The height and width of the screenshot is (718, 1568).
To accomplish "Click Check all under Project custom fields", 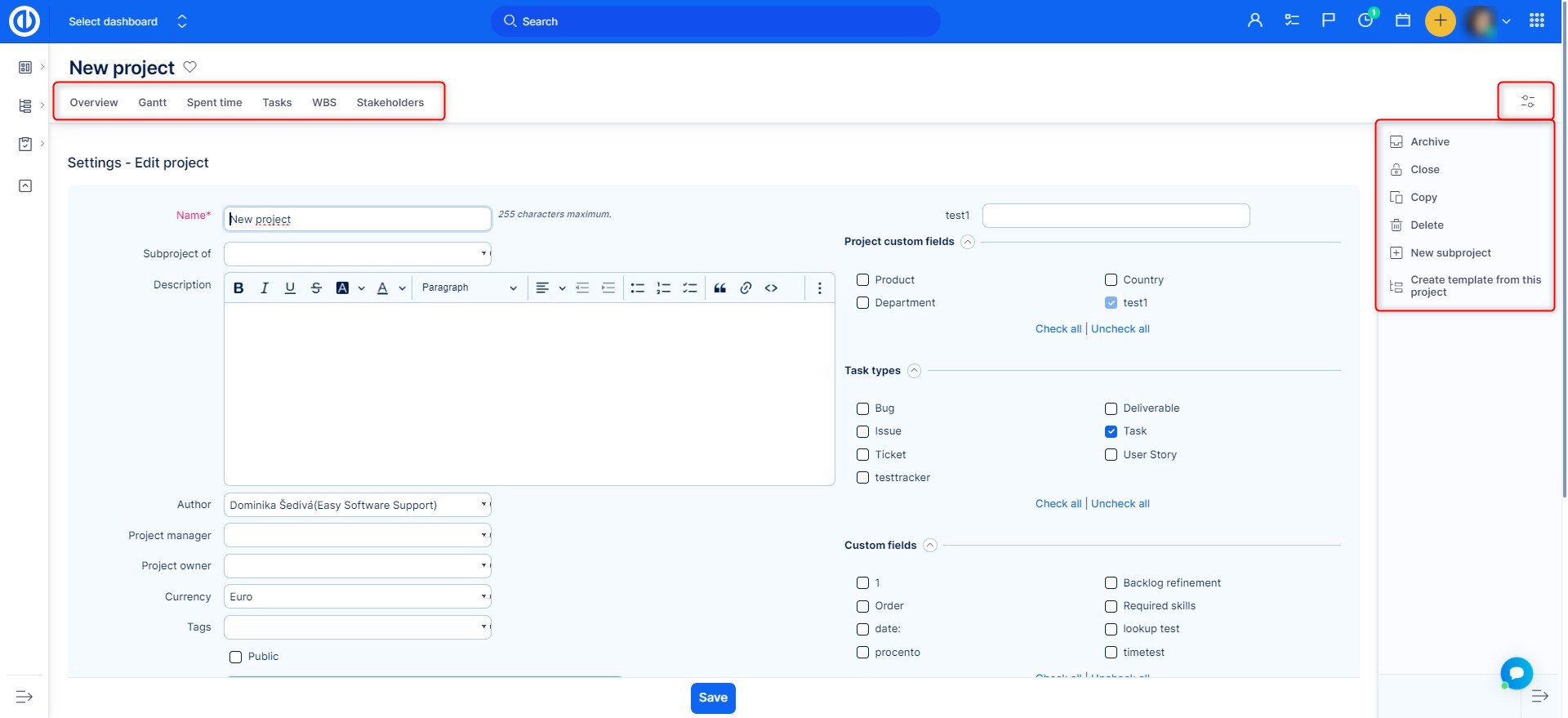I will coord(1058,328).
